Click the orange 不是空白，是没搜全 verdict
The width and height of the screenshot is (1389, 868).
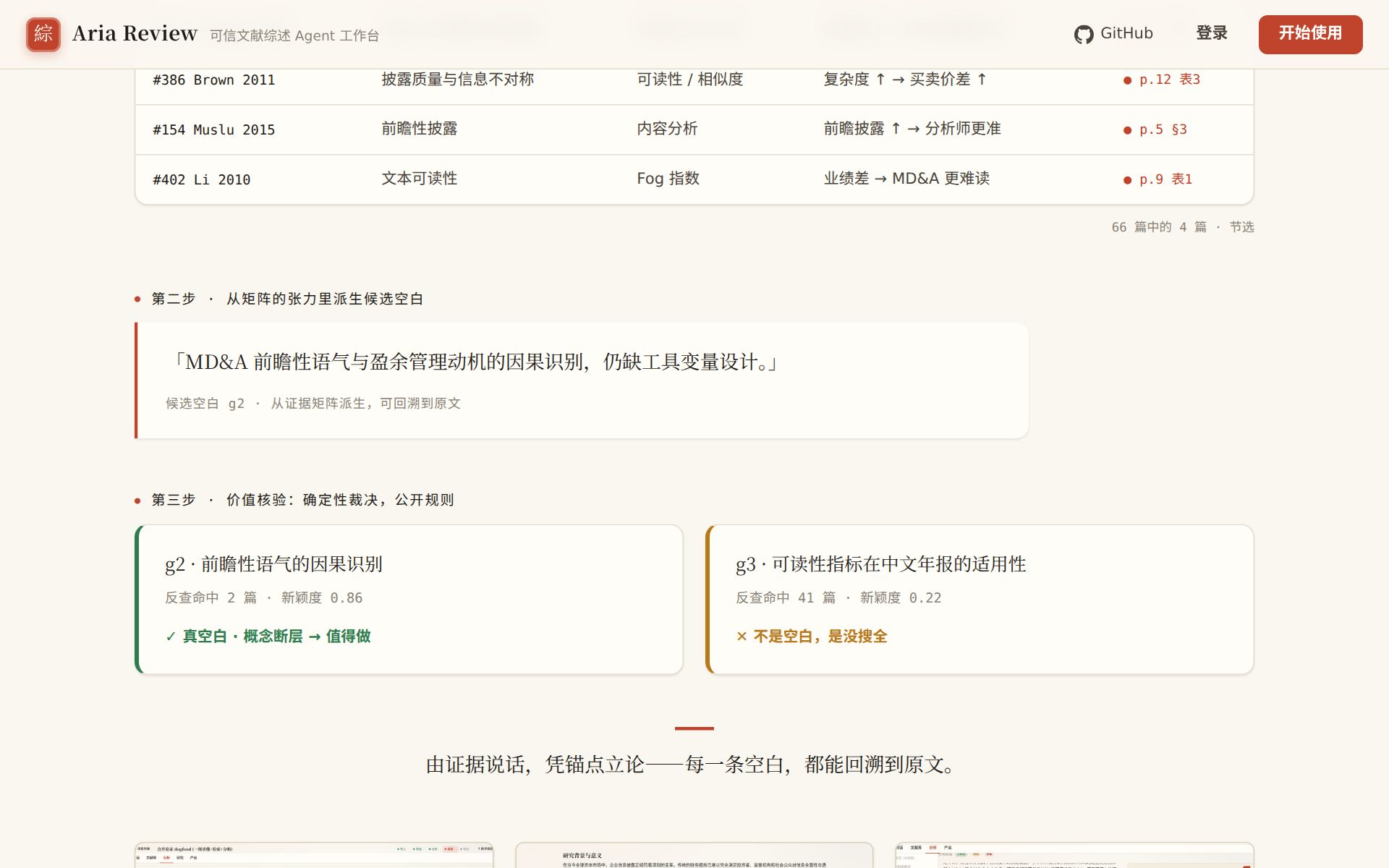tap(811, 637)
